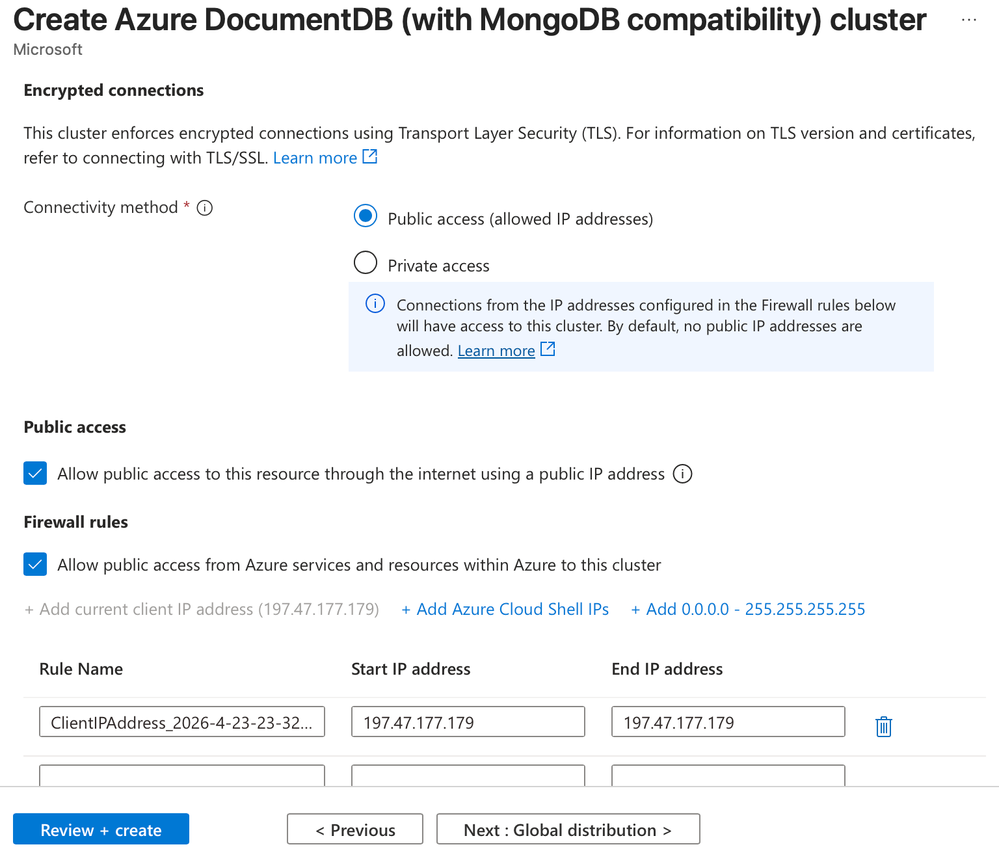Open external link icon beside TLS Learn more
This screenshot has height=859, width=999.
pos(370,156)
